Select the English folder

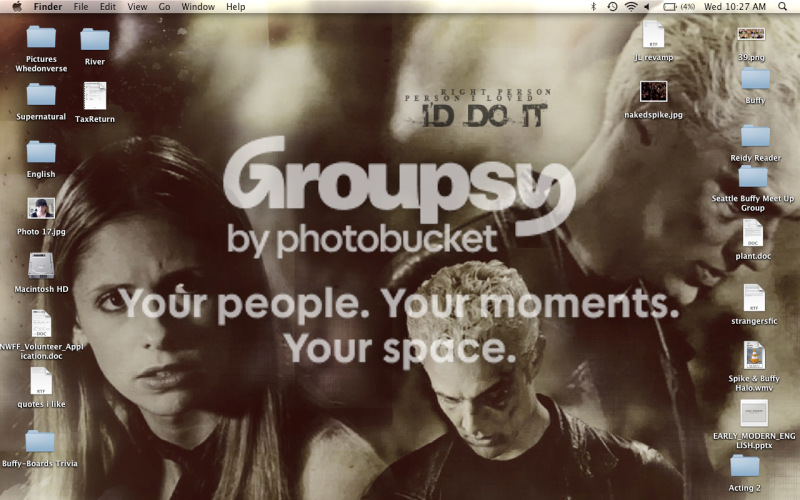[41, 153]
